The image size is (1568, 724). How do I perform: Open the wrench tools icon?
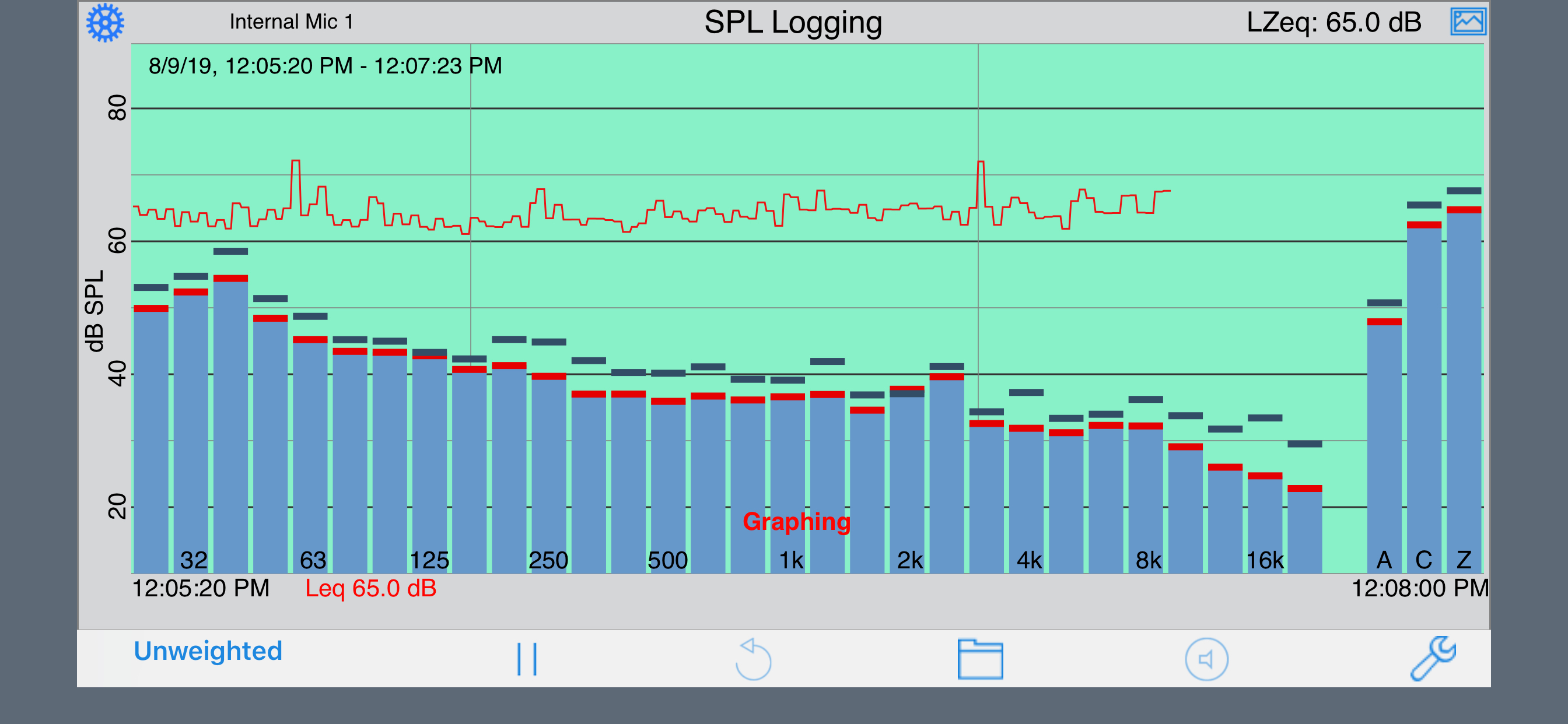pos(1433,658)
